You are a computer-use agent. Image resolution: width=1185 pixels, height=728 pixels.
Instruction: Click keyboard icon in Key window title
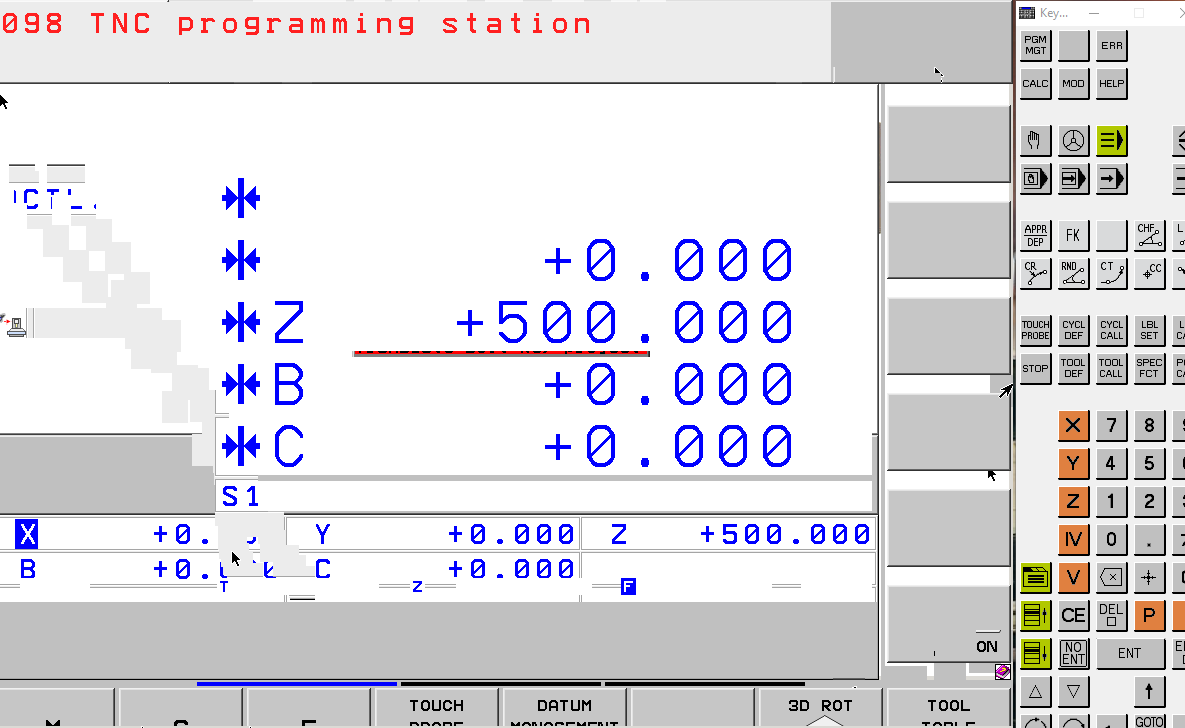(x=1027, y=13)
